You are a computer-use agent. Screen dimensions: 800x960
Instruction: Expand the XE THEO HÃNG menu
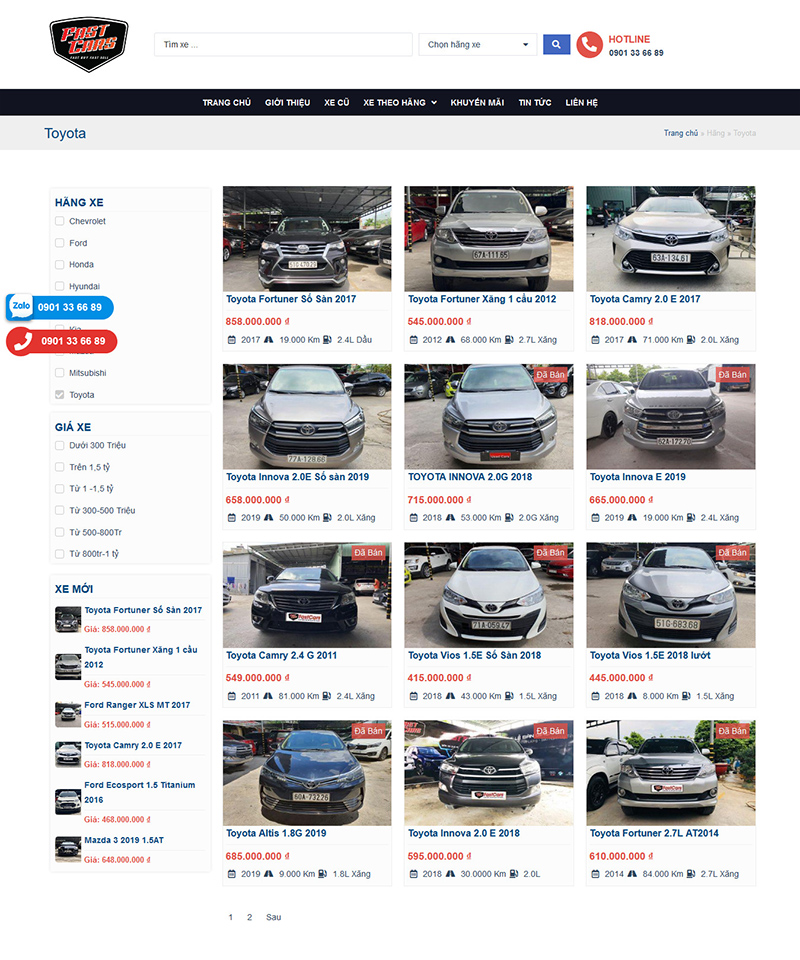pos(400,103)
